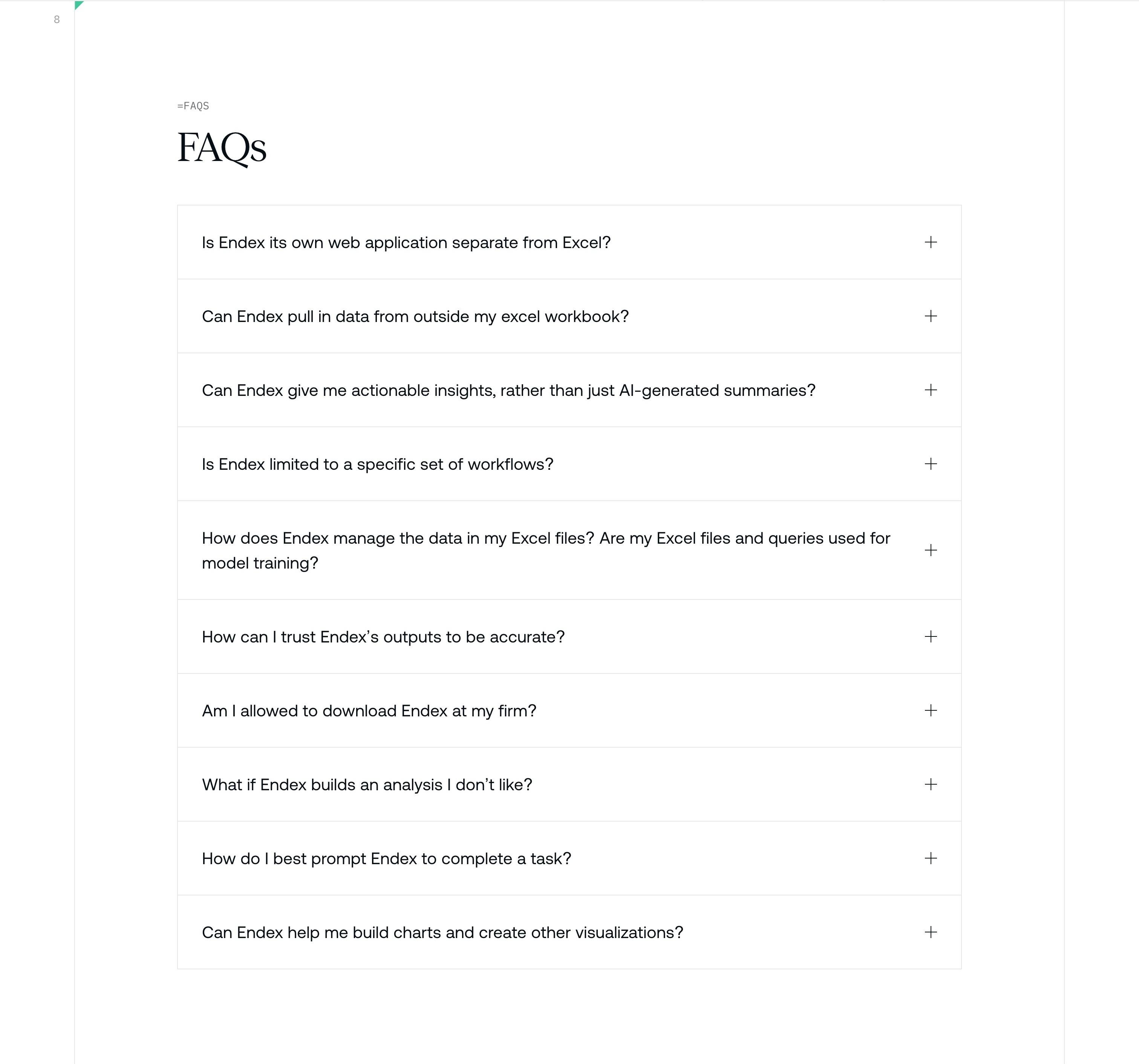The width and height of the screenshot is (1139, 1064).
Task: Open 'How do I best prompt Endex' question
Action: click(386, 859)
